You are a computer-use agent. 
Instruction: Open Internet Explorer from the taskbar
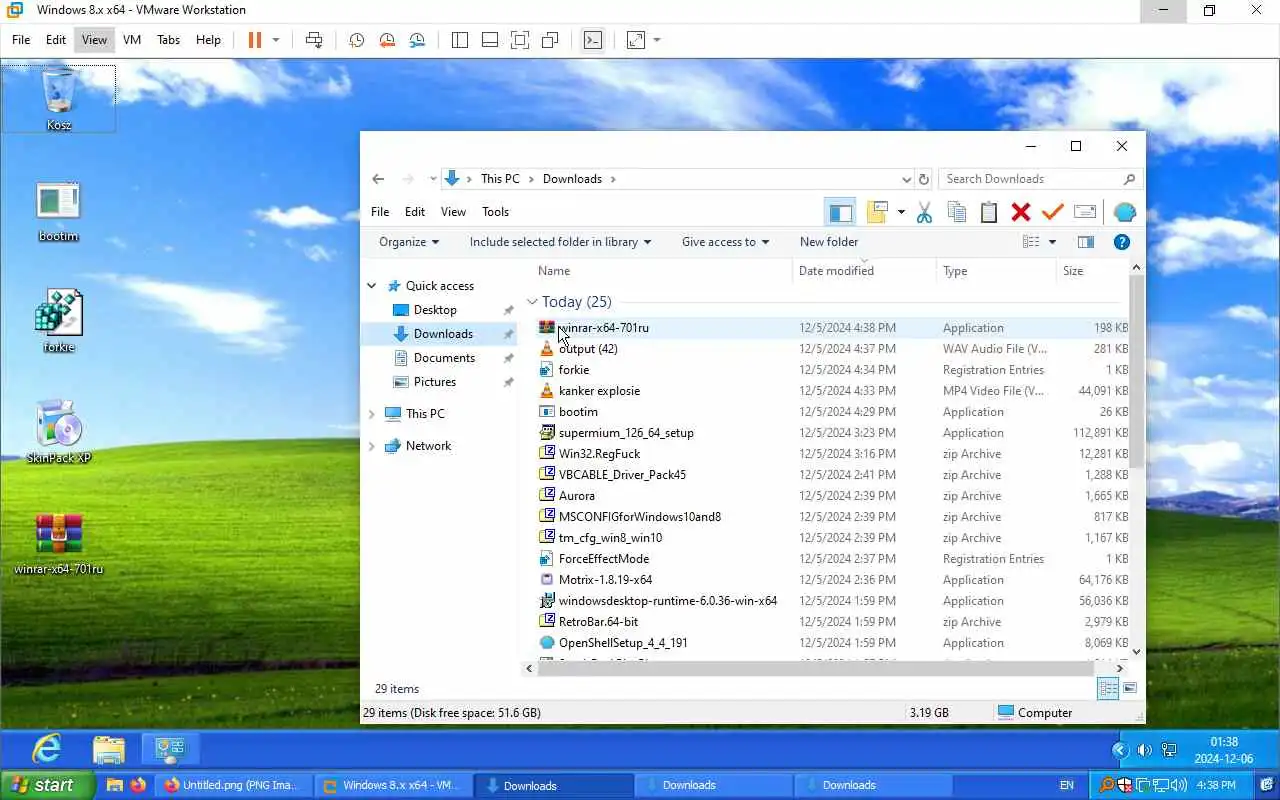pyautogui.click(x=46, y=749)
